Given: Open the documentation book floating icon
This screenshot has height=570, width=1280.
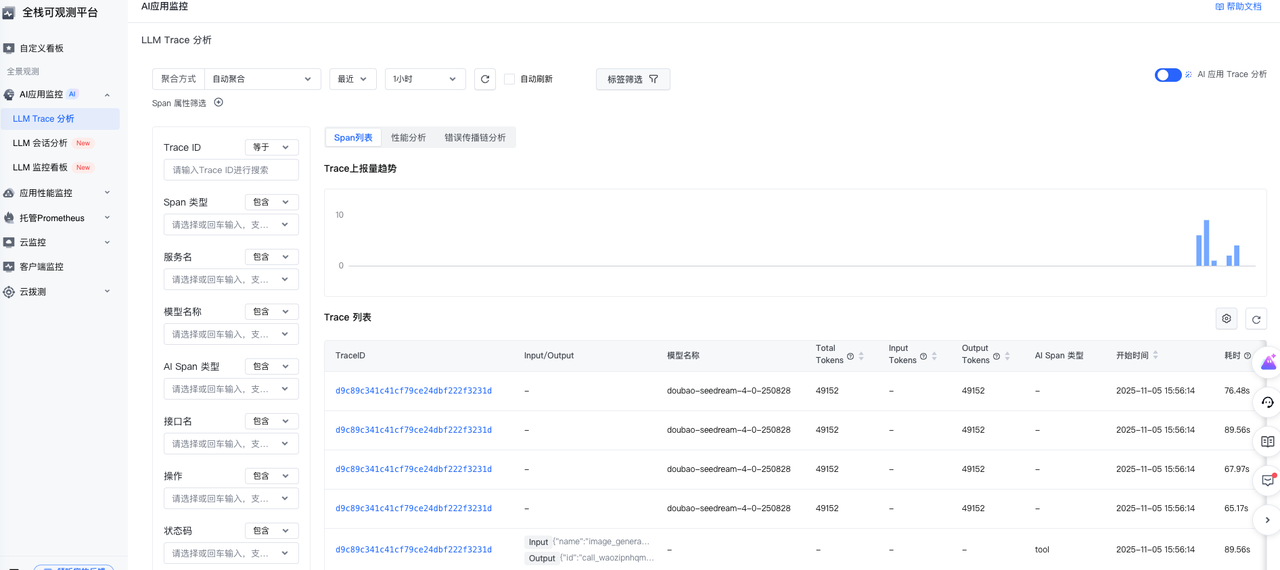Looking at the screenshot, I should pyautogui.click(x=1267, y=441).
